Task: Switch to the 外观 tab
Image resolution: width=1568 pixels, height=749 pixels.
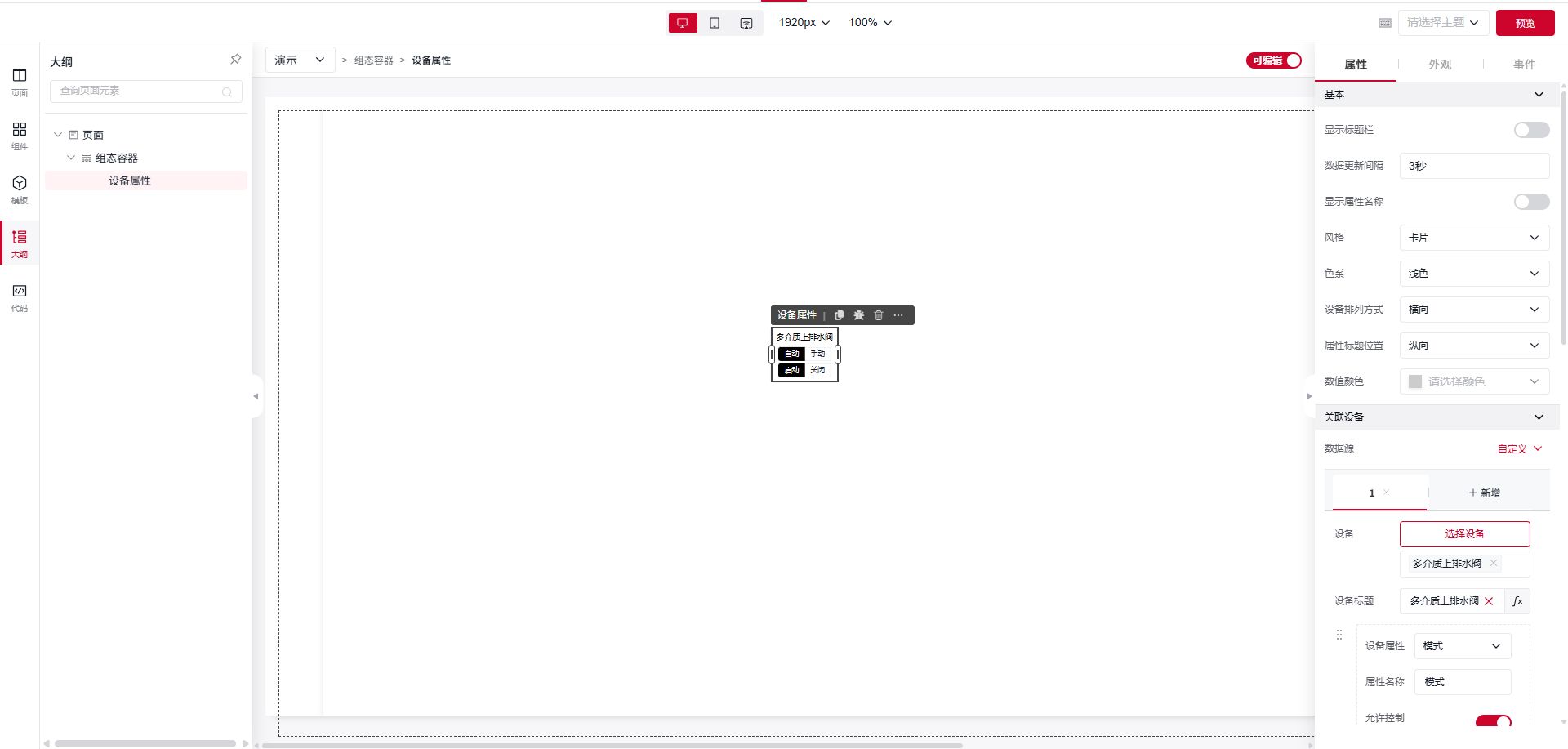Action: (x=1440, y=65)
